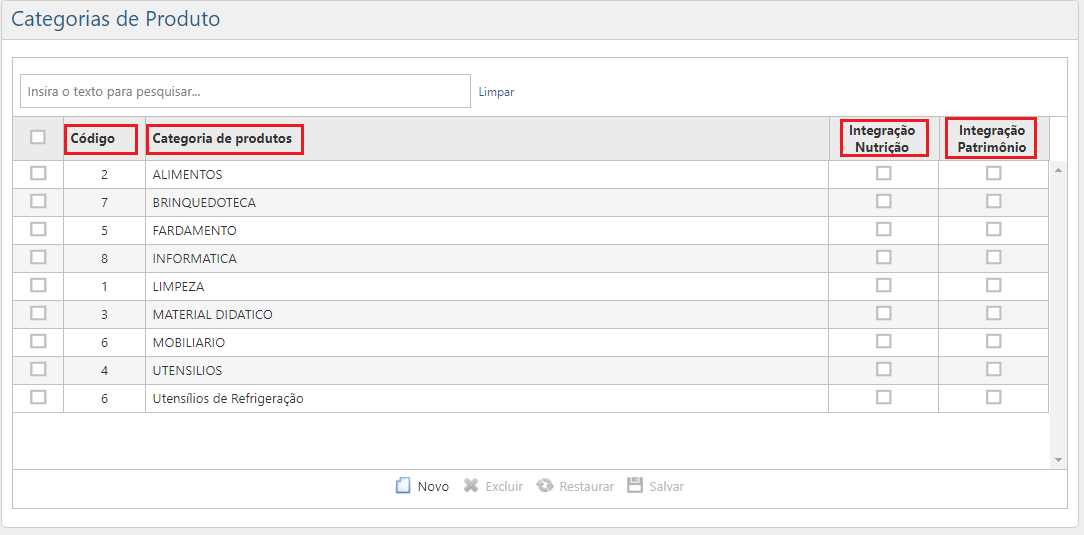Click the Restaurar refresh icon

(545, 486)
